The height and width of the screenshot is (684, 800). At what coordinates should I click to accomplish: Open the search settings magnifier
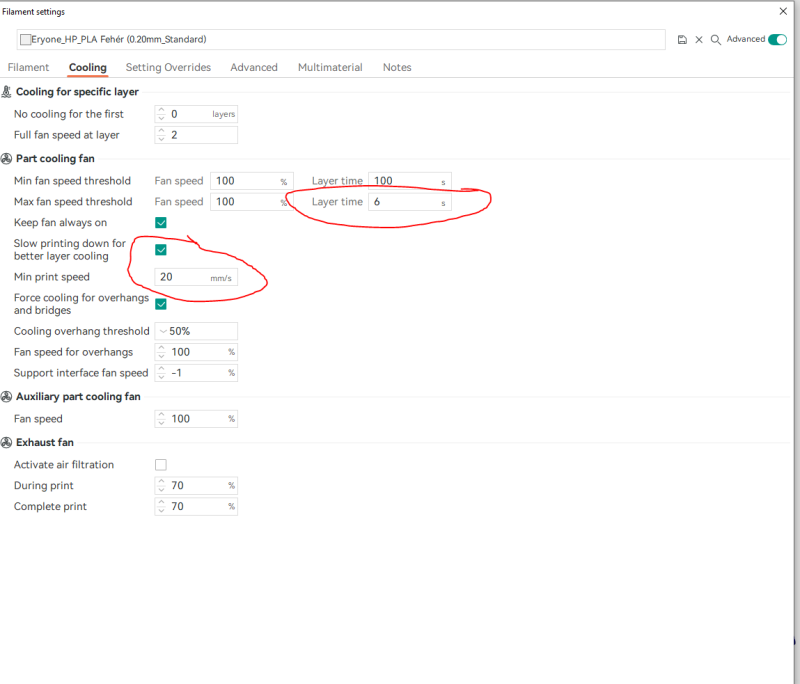tap(716, 40)
